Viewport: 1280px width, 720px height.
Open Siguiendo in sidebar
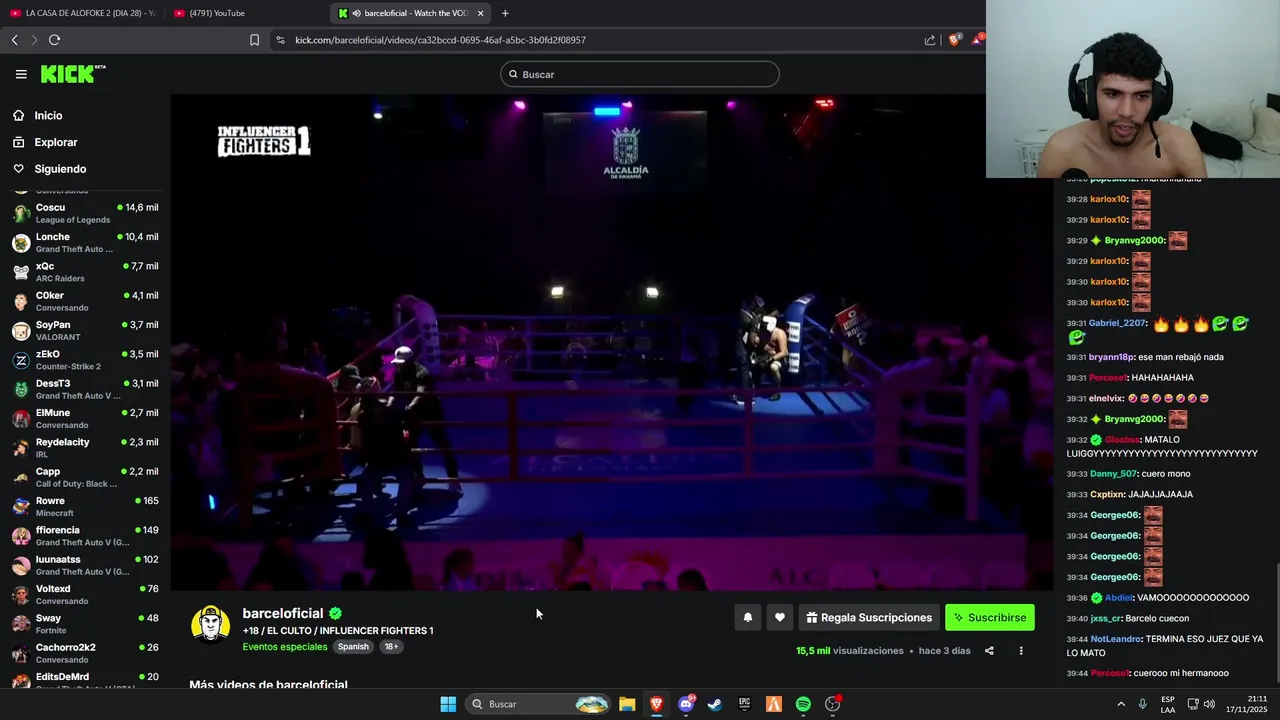[60, 169]
